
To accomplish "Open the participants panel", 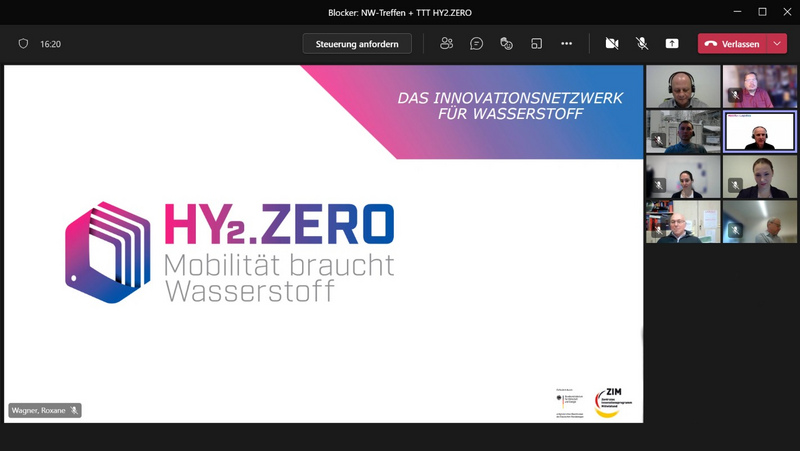I will coord(446,44).
